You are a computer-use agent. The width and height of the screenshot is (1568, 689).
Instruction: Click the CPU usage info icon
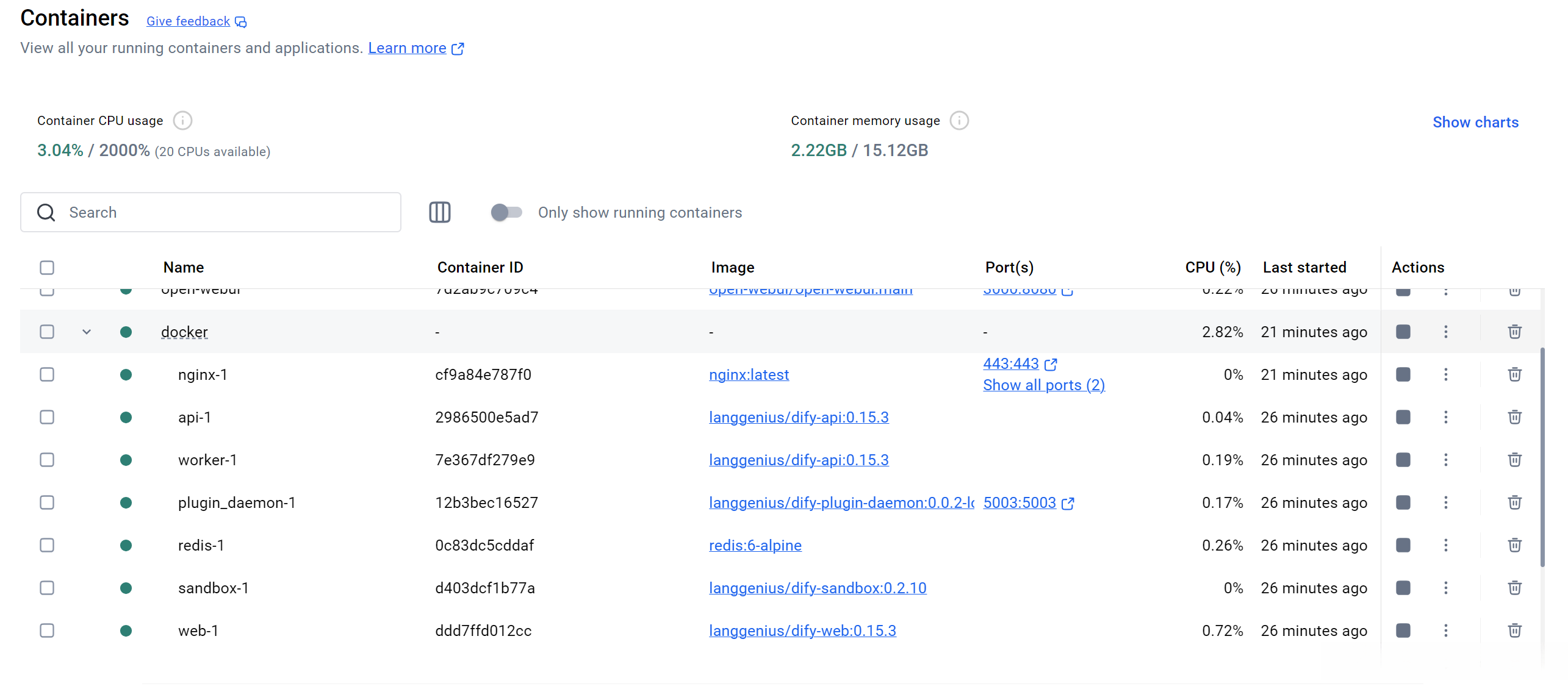[x=182, y=121]
